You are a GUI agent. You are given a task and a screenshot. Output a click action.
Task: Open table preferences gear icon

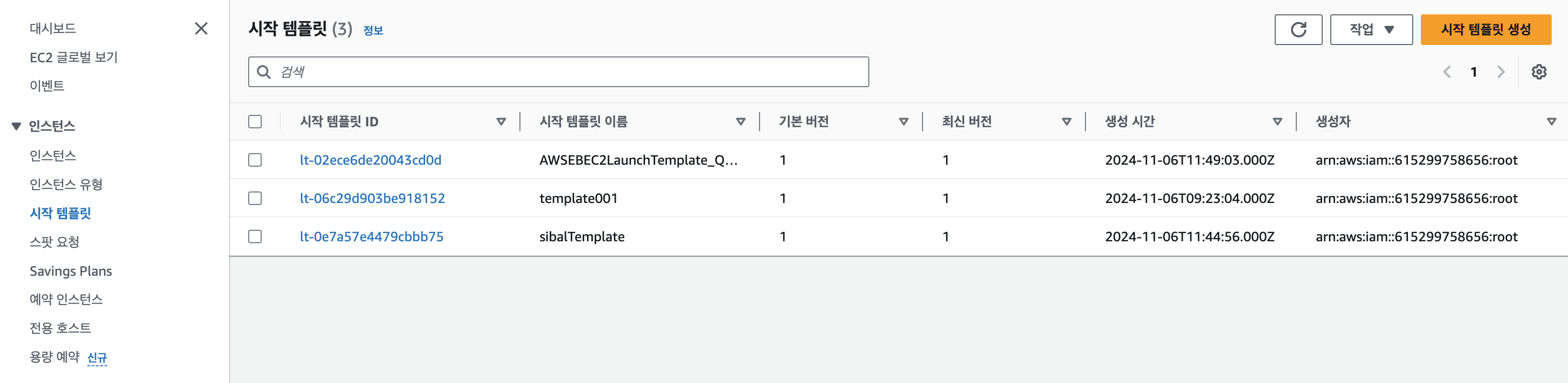[1539, 72]
